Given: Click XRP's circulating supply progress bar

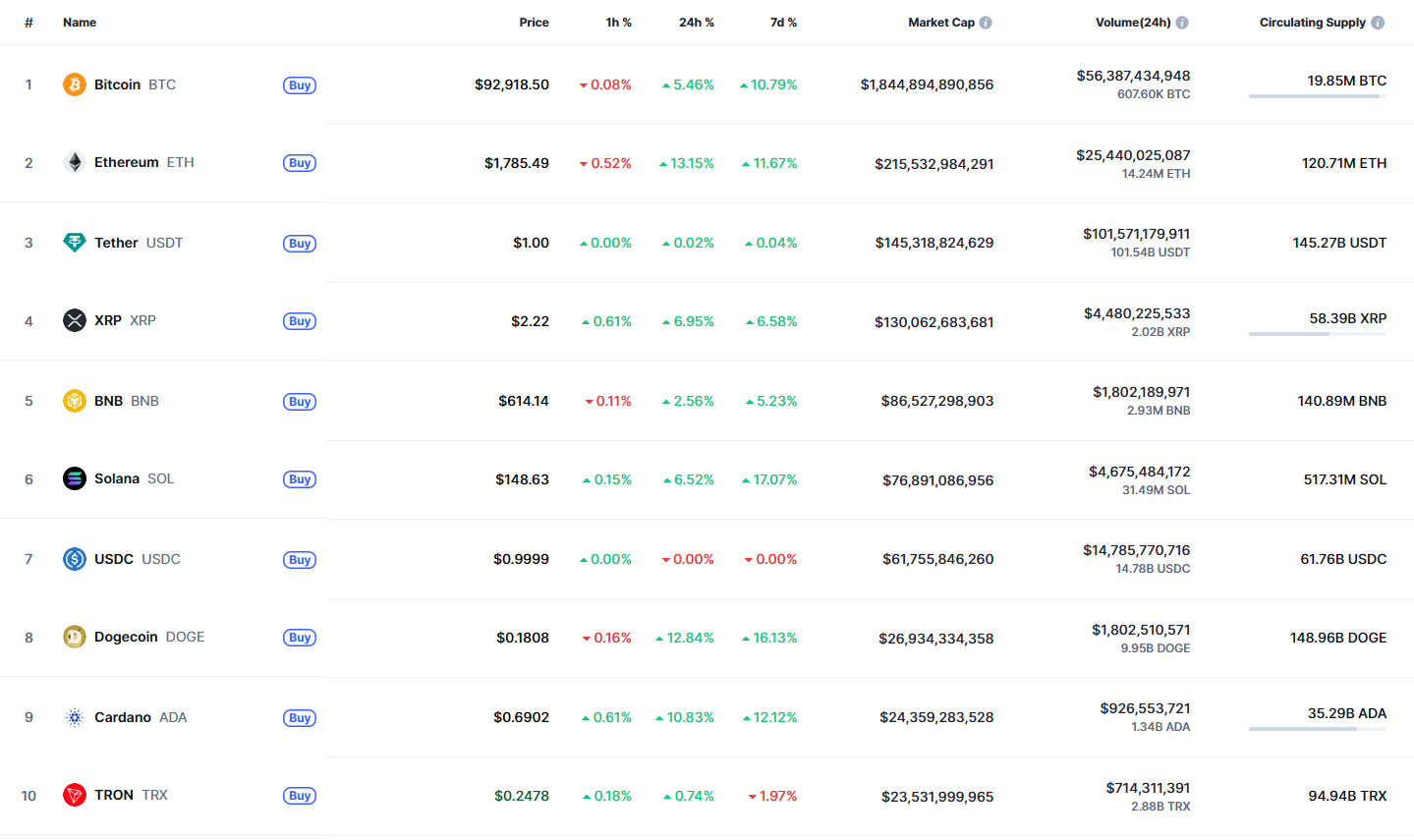Looking at the screenshot, I should click(x=1318, y=334).
